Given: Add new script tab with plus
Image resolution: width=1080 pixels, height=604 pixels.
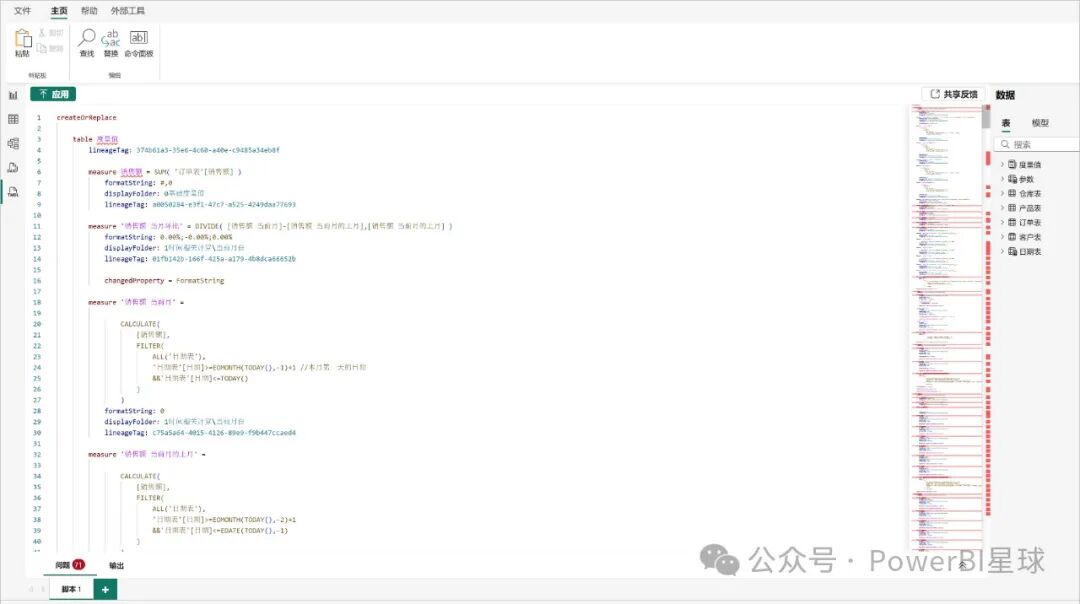Looking at the screenshot, I should click(105, 590).
